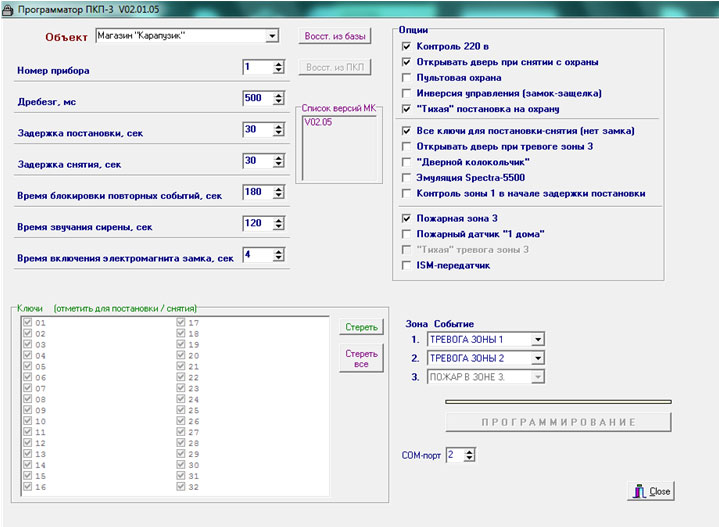Toggle key 21 checkbox in Ключи list
Image resolution: width=719 pixels, height=527 pixels.
pyautogui.click(x=181, y=366)
